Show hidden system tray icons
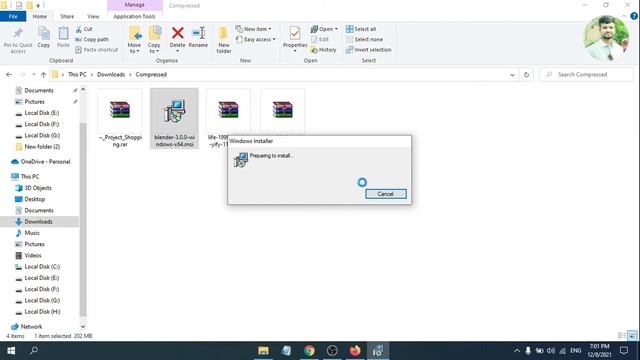The height and width of the screenshot is (360, 640). 517,351
